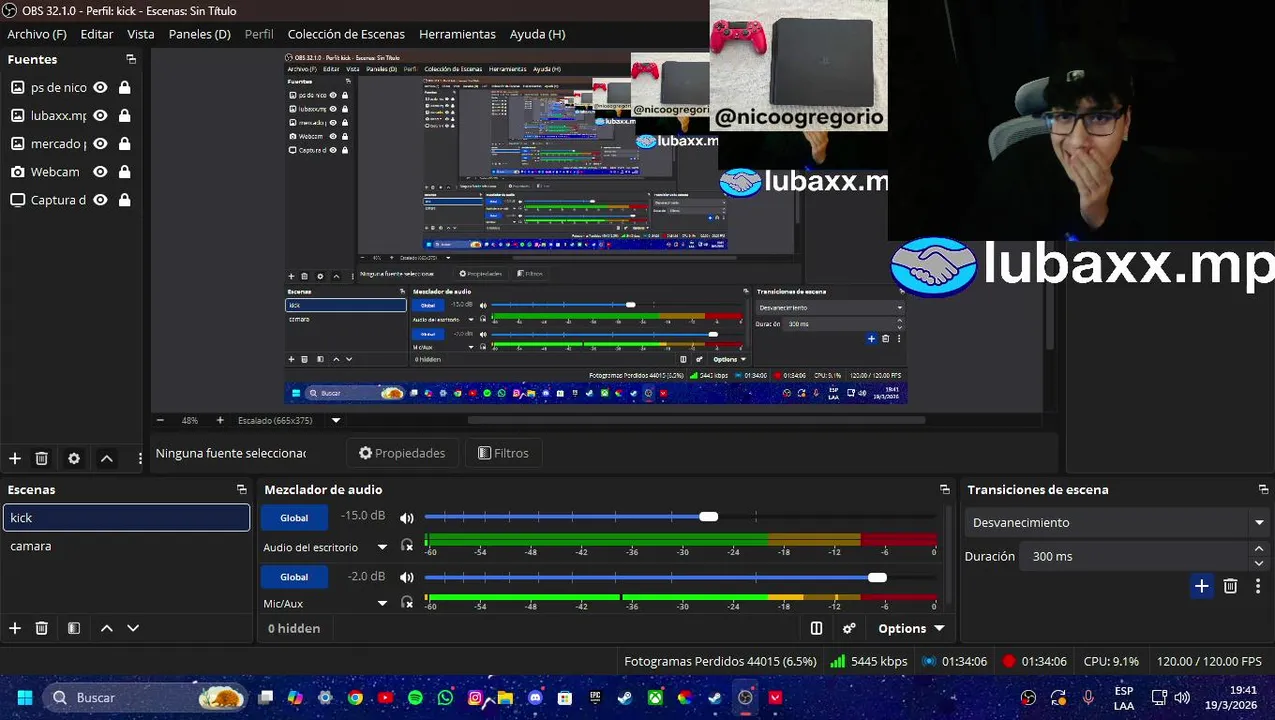The height and width of the screenshot is (720, 1275).
Task: Hide the Captura source
Action: tap(100, 199)
